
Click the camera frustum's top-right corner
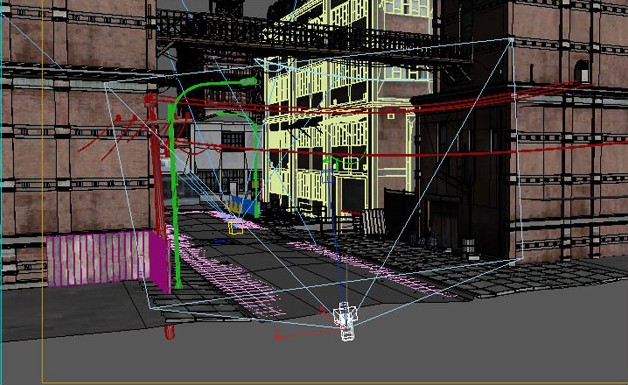tap(511, 40)
